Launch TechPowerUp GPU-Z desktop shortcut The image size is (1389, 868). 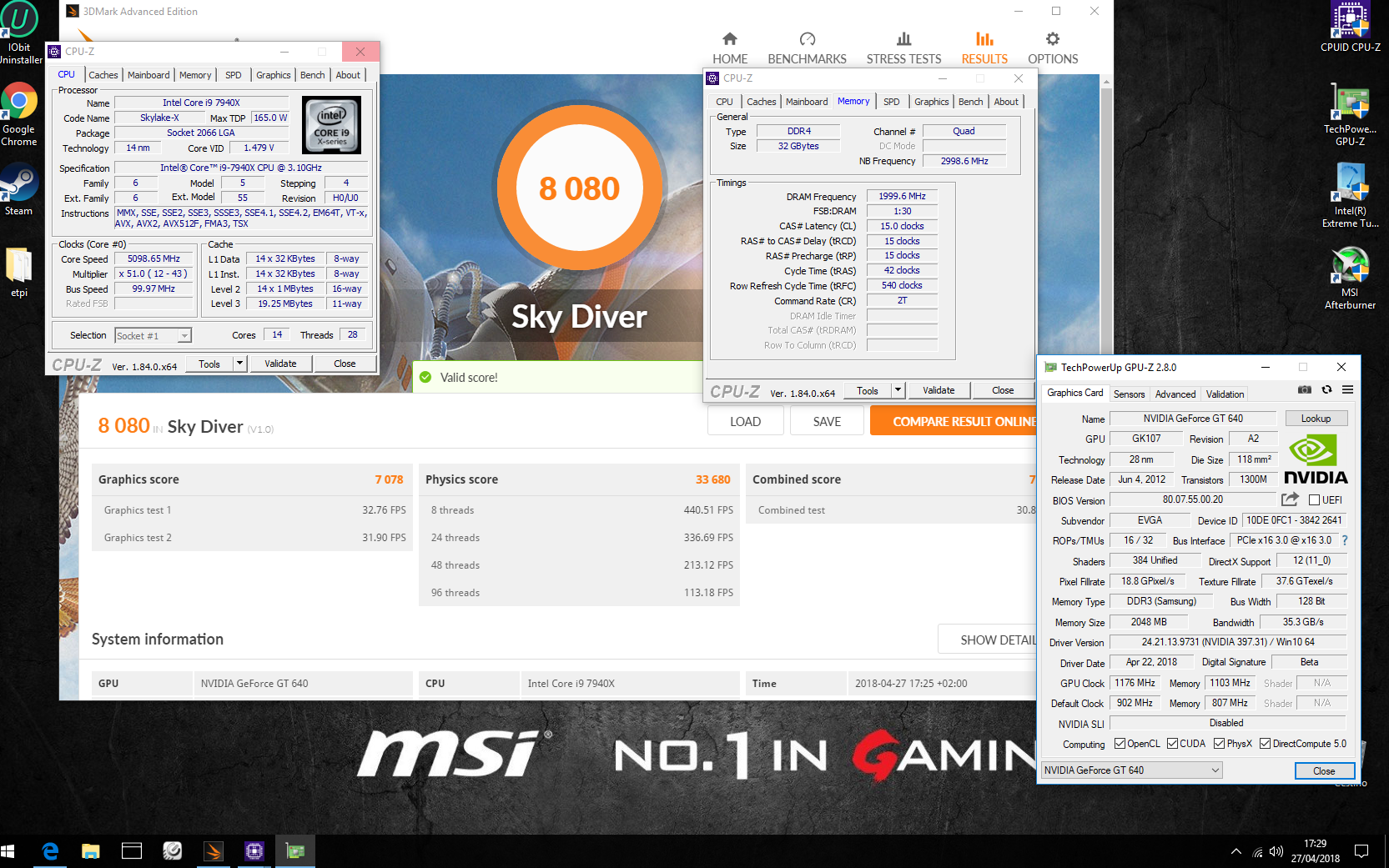[1350, 115]
